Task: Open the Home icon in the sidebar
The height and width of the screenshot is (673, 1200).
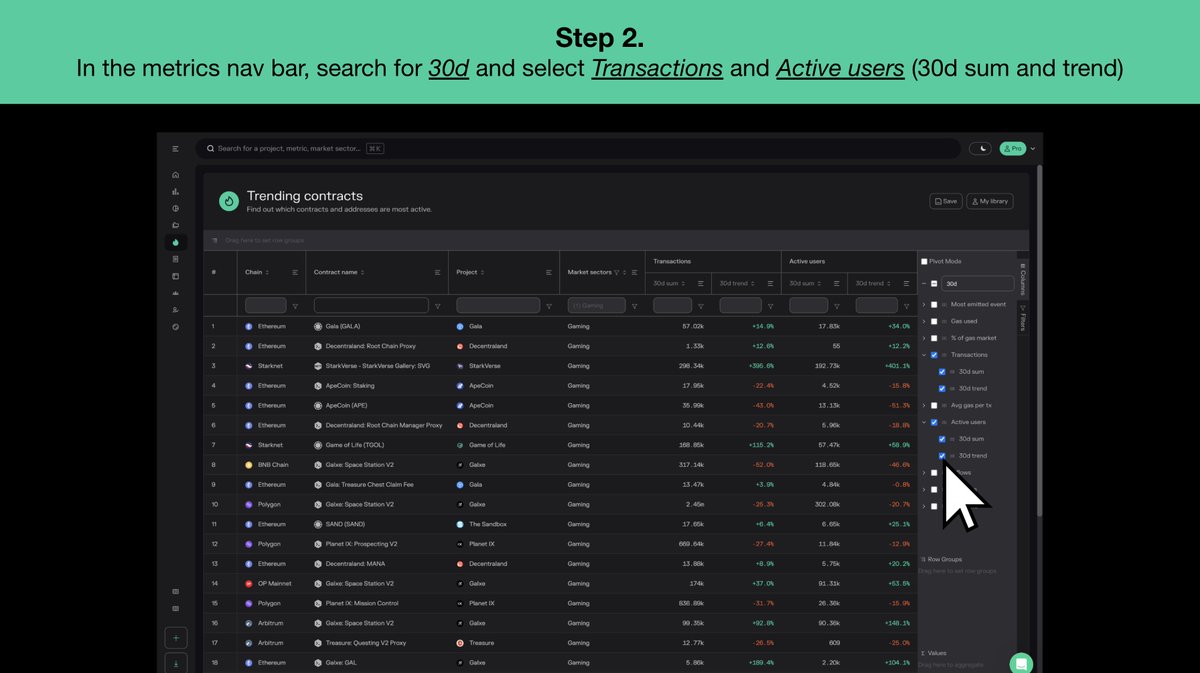Action: 176,175
